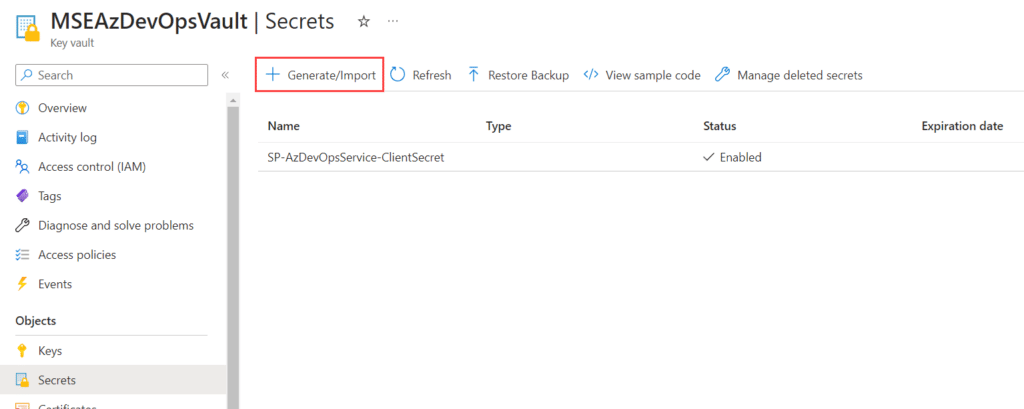Open the SP-AzDevOpsService-ClientSecret secret row
The height and width of the screenshot is (409, 1024).
point(641,157)
